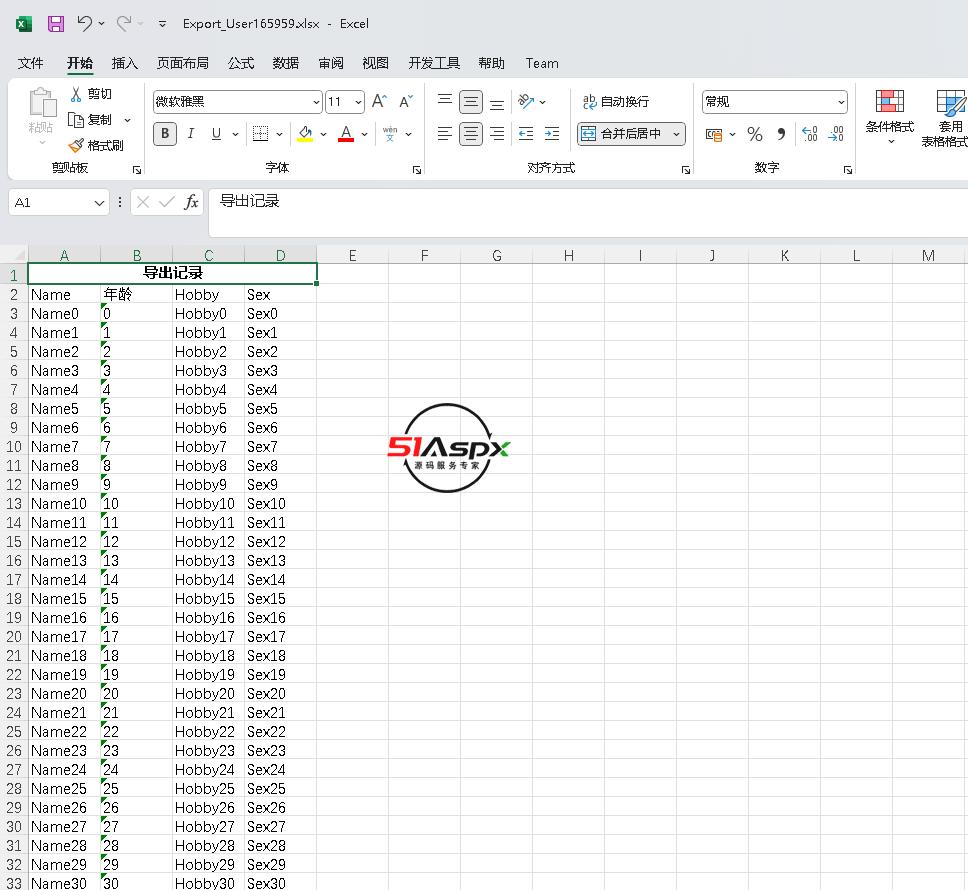Toggle Bold formatting
This screenshot has width=968, height=890.
(165, 133)
